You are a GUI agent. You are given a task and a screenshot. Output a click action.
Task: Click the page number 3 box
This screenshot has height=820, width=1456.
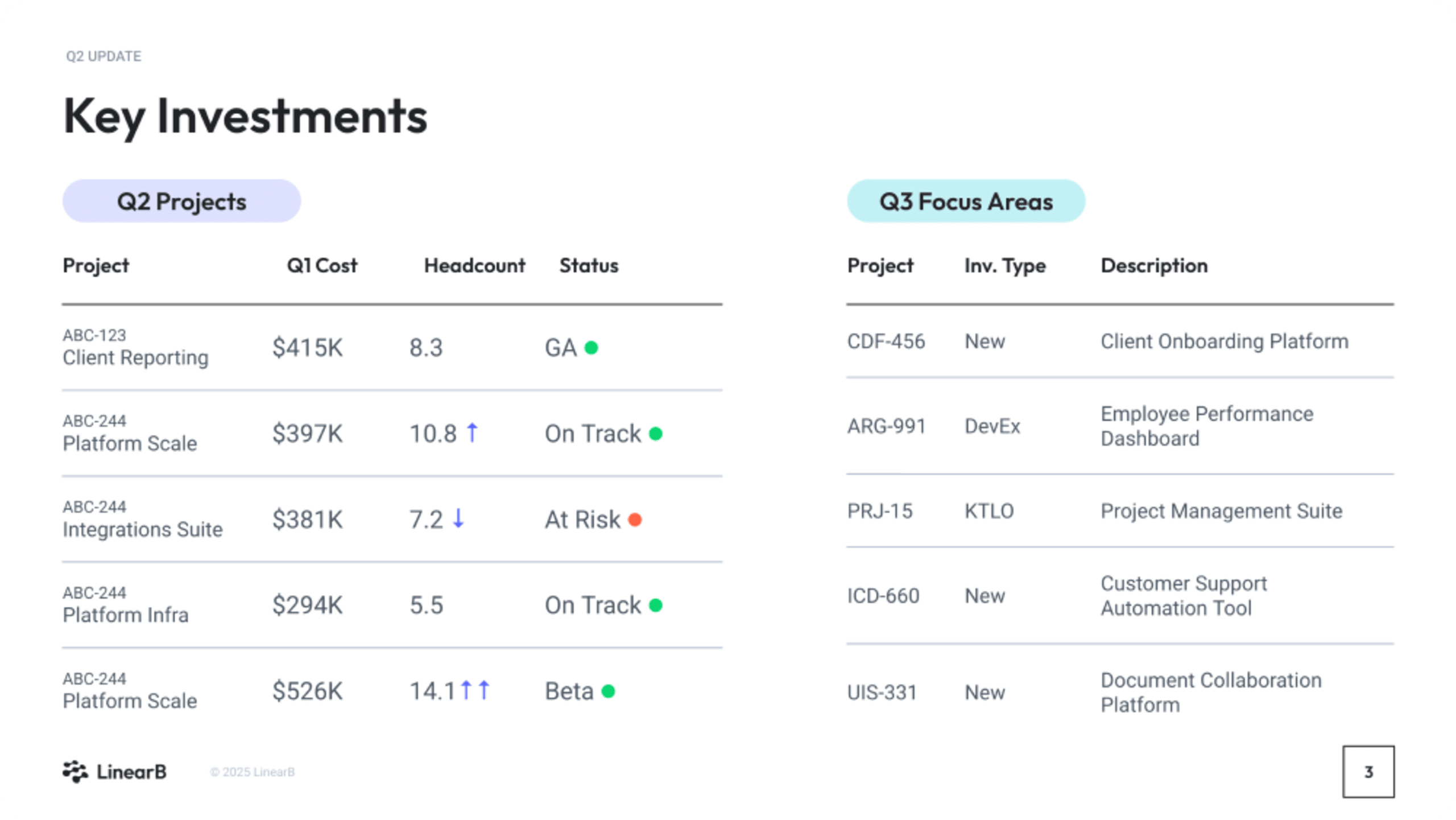click(1368, 772)
